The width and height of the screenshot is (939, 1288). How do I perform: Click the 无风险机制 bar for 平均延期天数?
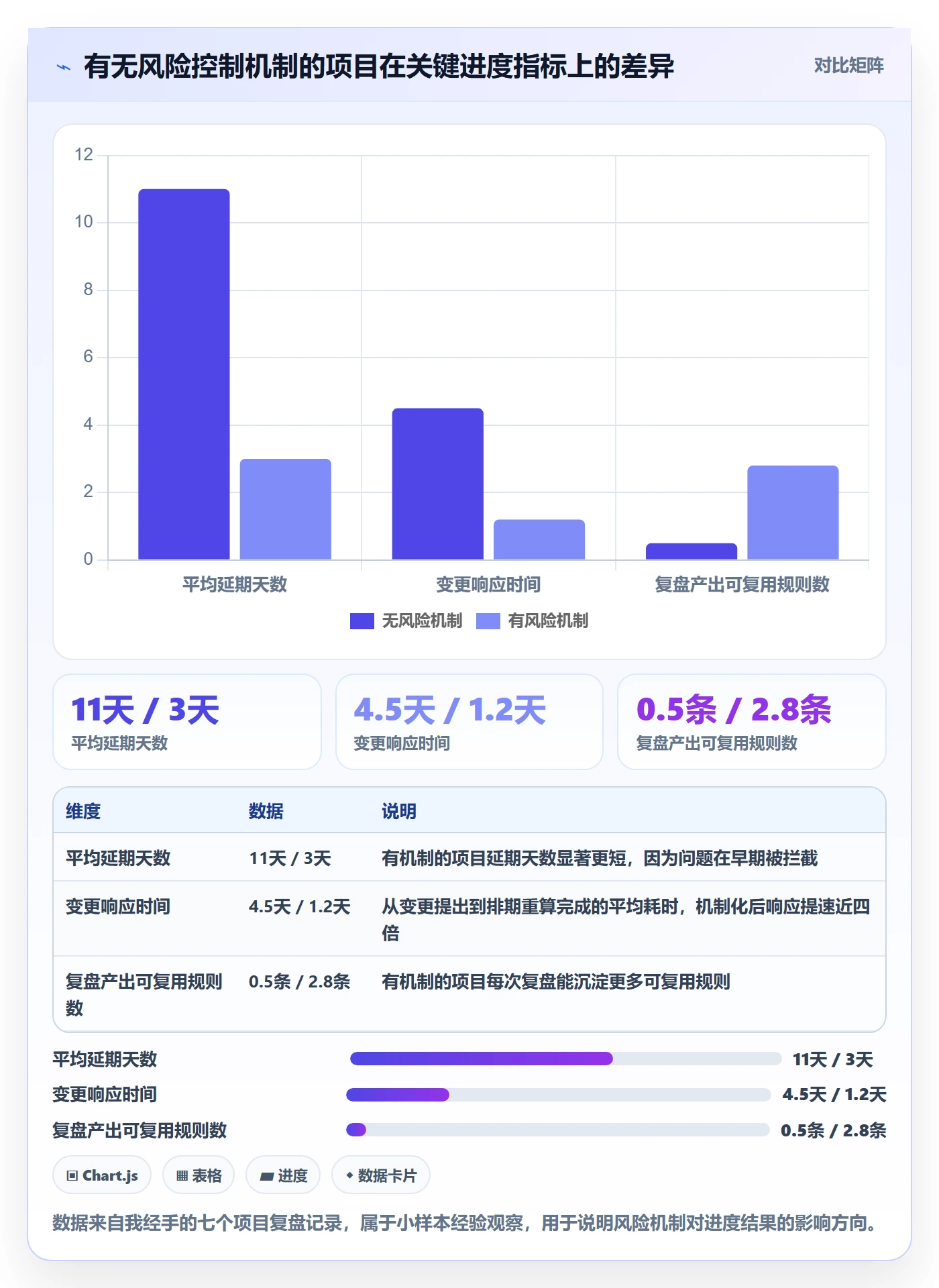coord(184,374)
